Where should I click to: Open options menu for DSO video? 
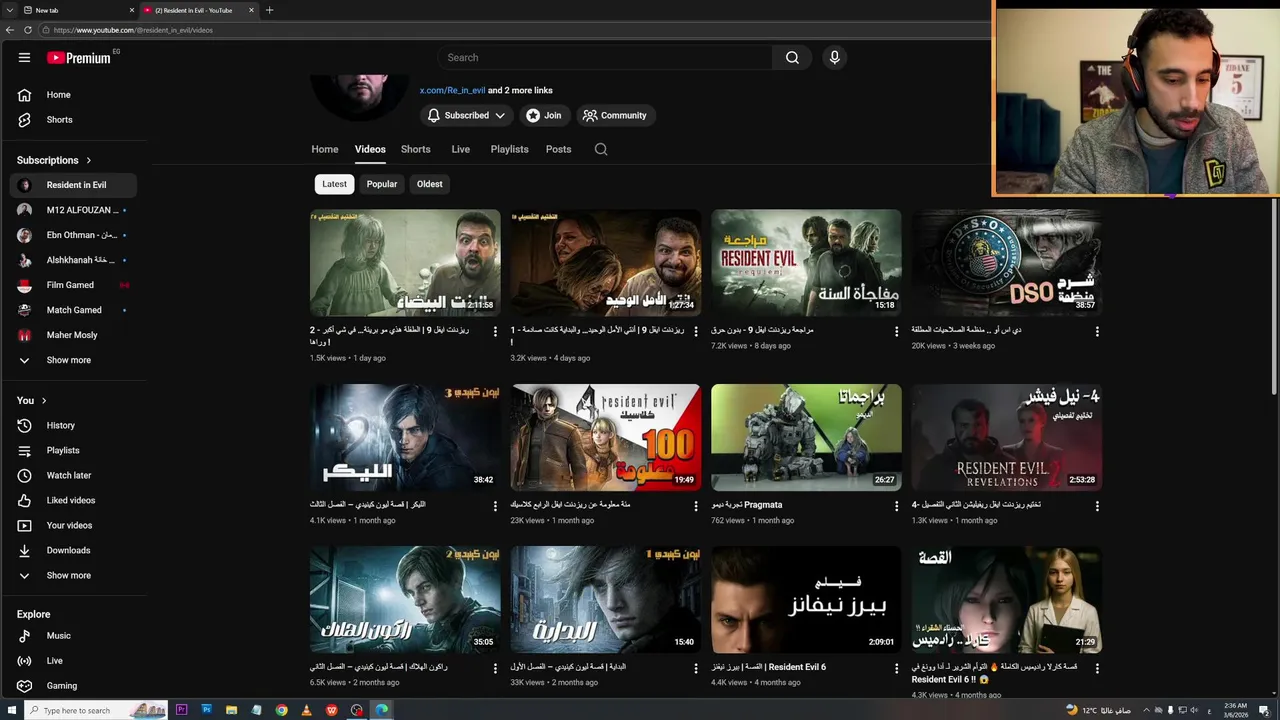[1097, 331]
